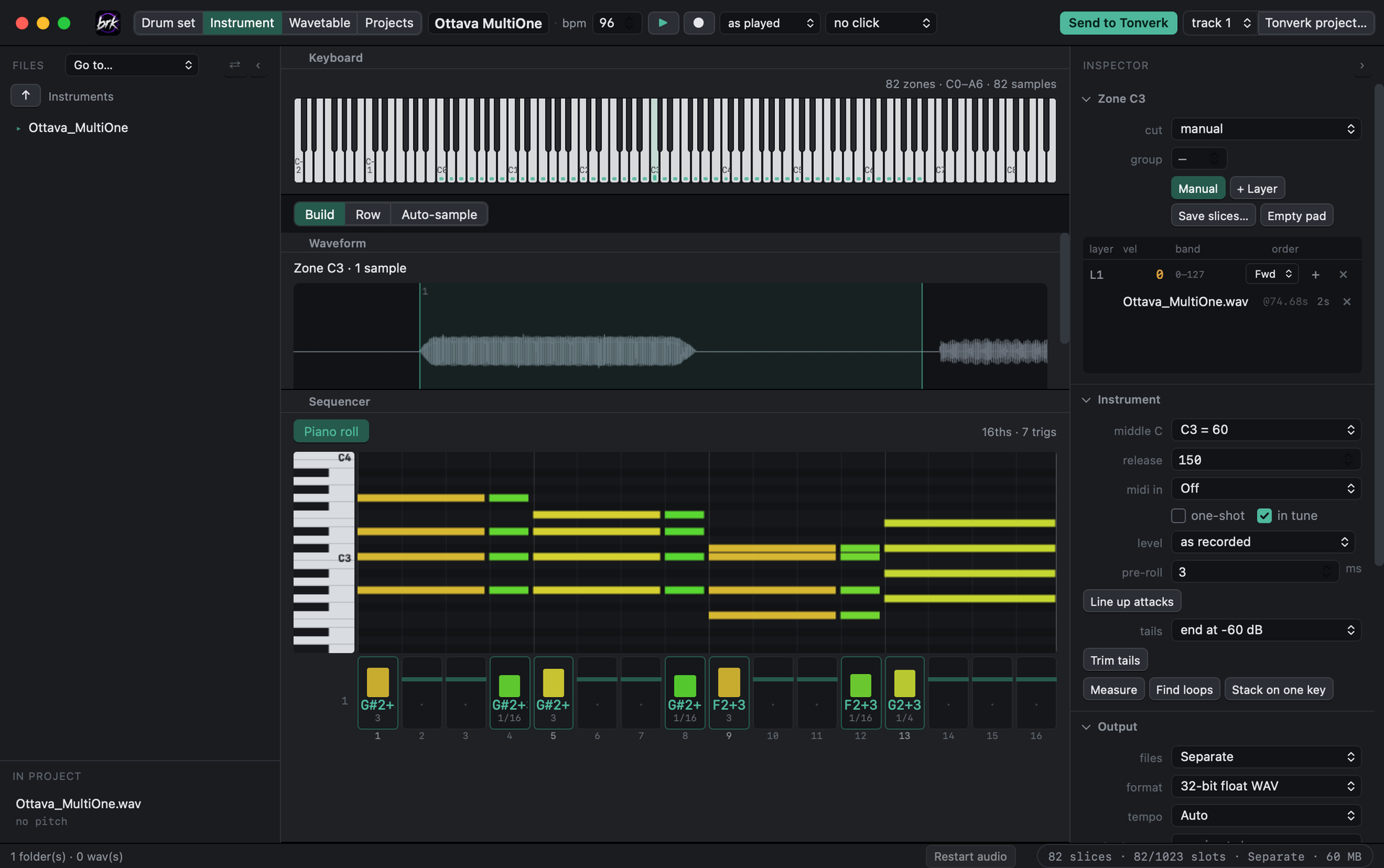Expand the Ottava_MultiOne folder tree item
This screenshot has height=868, width=1384.
(18, 128)
